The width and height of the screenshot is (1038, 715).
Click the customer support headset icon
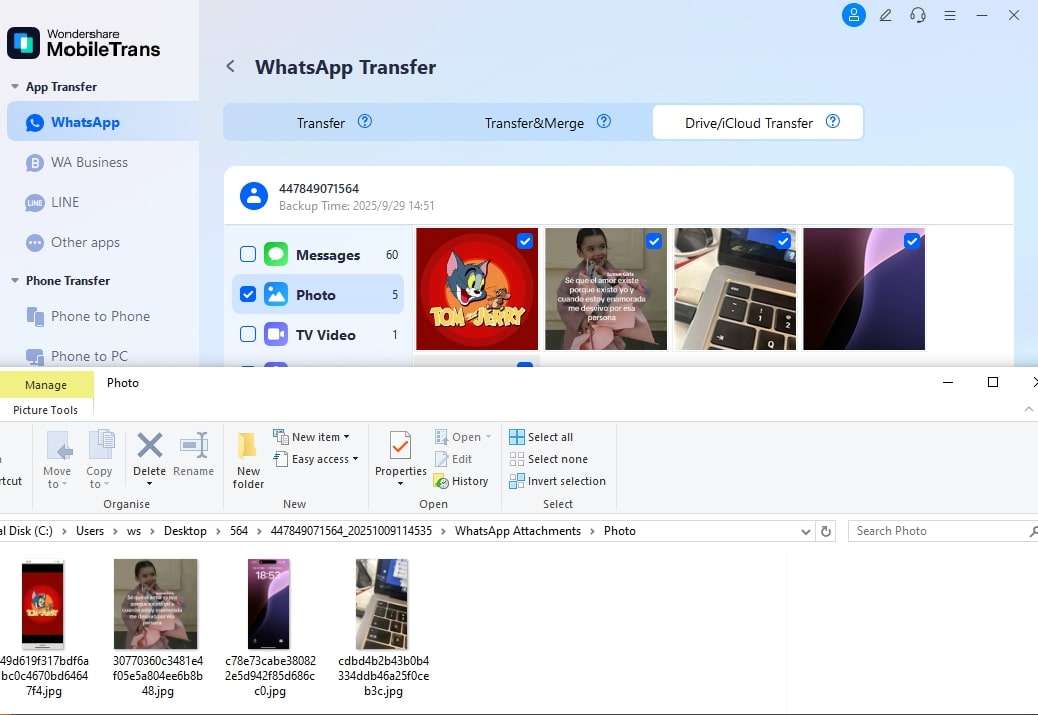click(917, 15)
